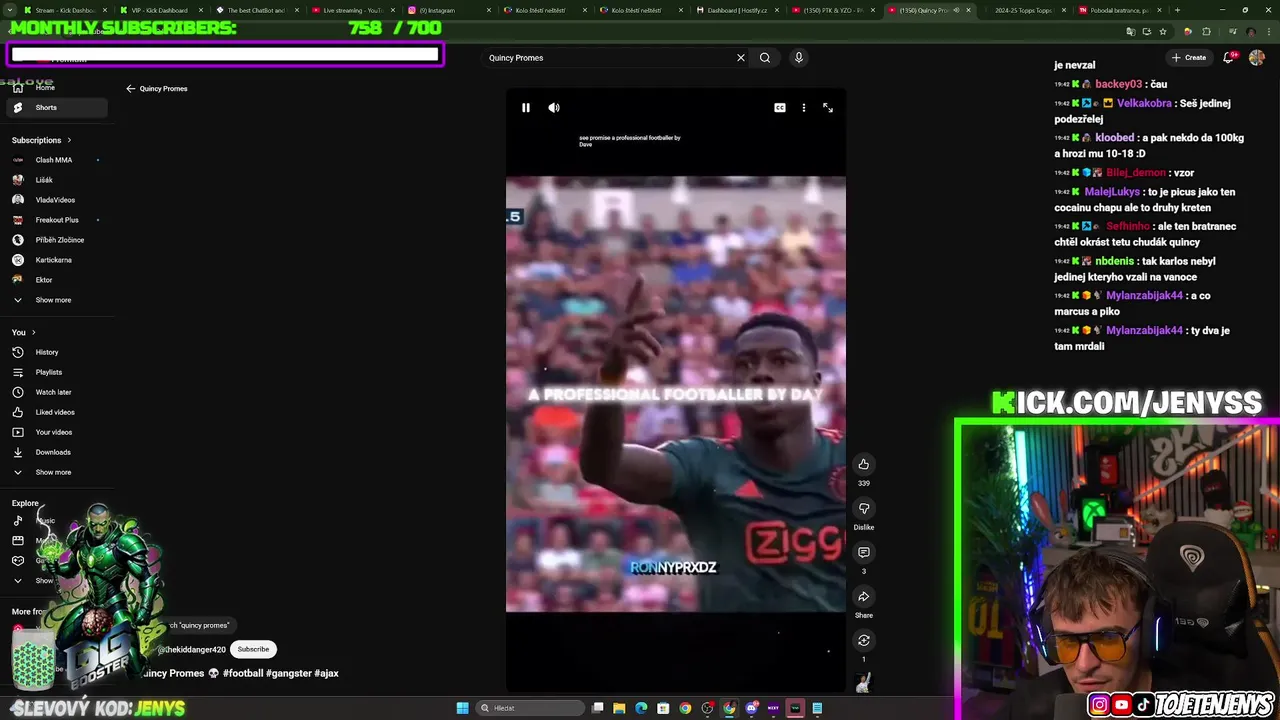Open the Create menu
The image size is (1280, 720).
tap(1189, 58)
